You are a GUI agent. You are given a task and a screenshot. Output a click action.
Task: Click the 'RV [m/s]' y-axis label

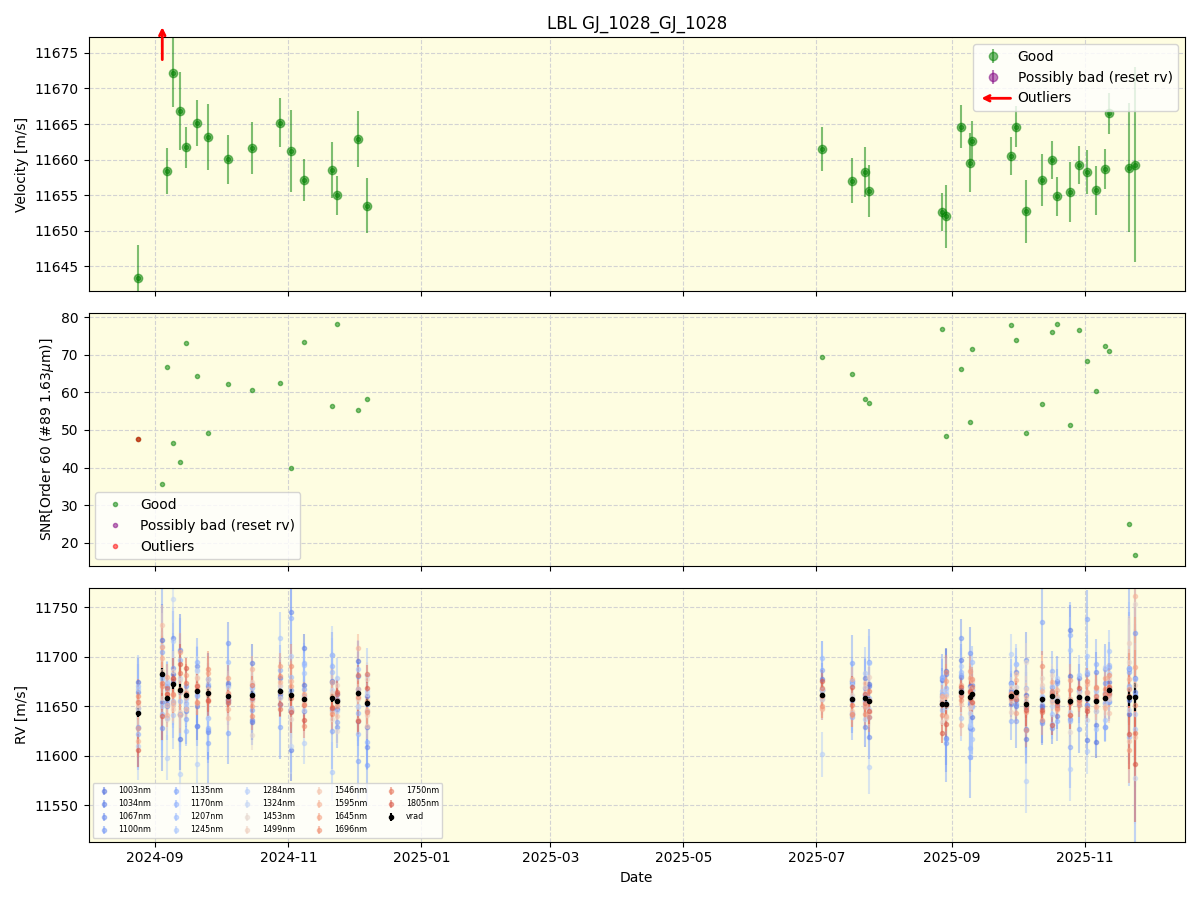[21, 715]
